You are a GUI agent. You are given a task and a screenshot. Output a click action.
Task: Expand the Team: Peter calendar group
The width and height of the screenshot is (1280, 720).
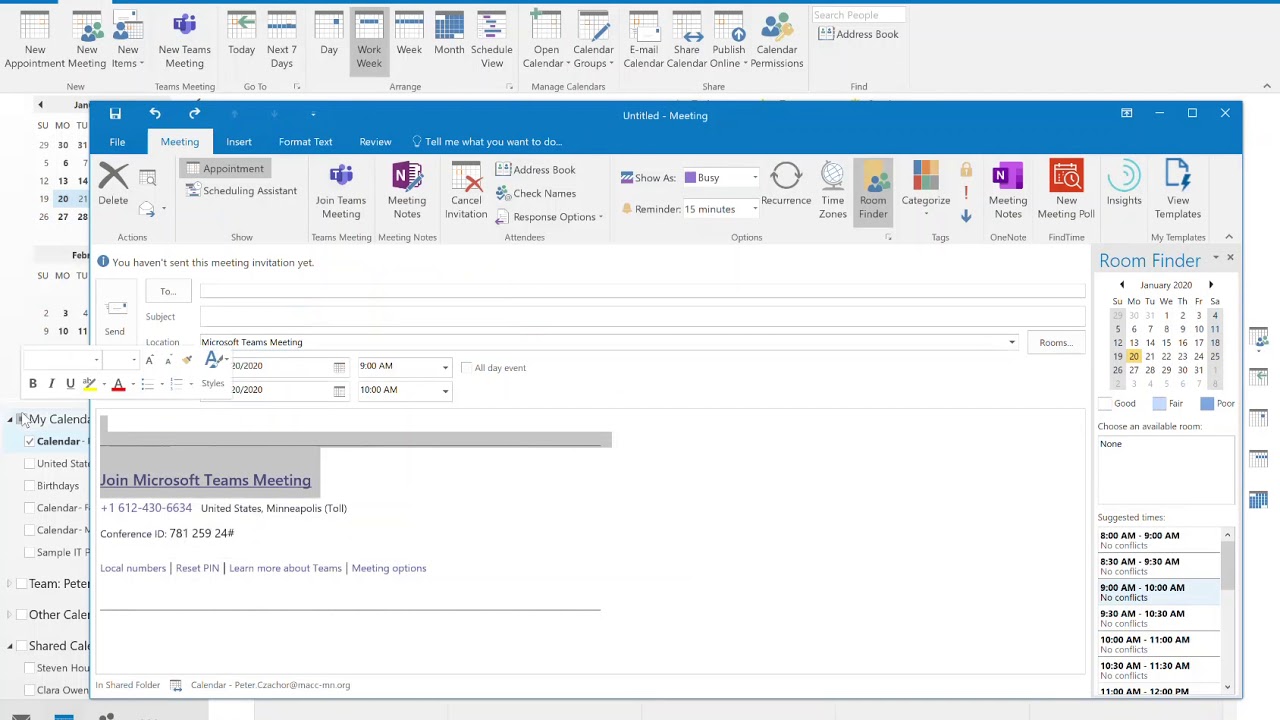click(x=11, y=584)
